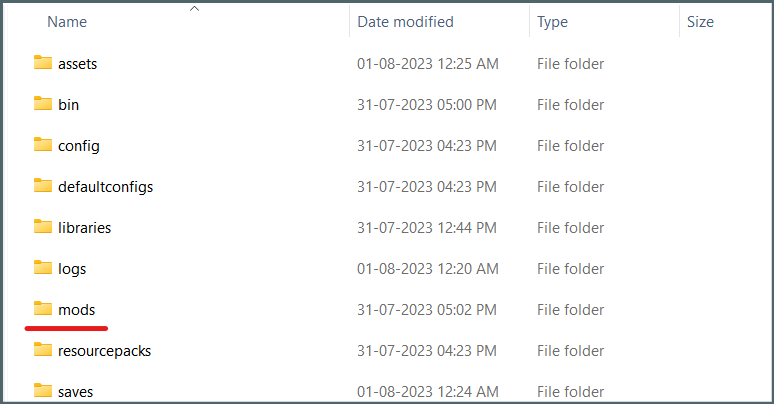Click the libraries folder icon
The image size is (774, 404).
click(42, 227)
